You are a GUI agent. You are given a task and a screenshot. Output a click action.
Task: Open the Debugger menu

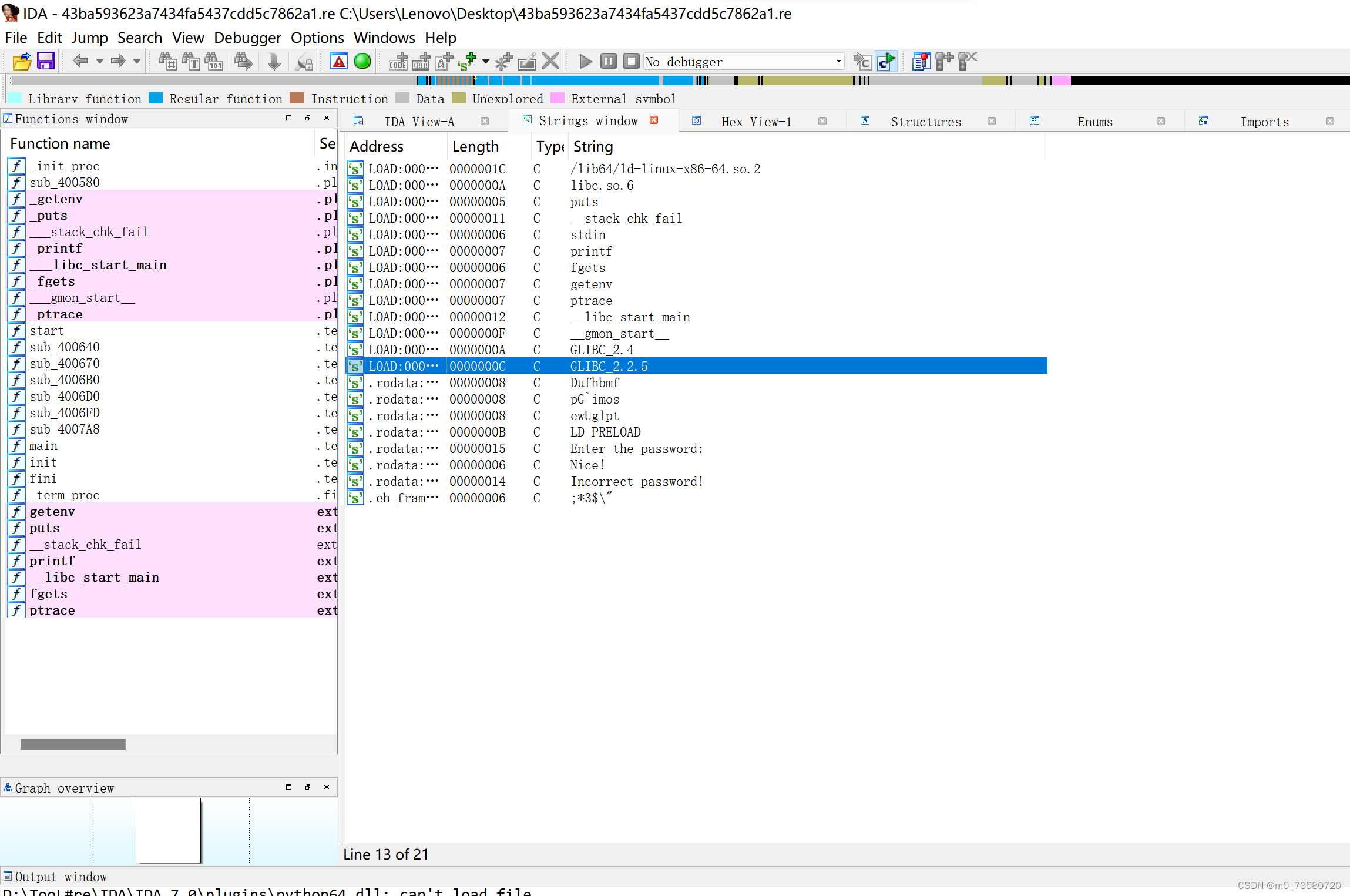(248, 38)
